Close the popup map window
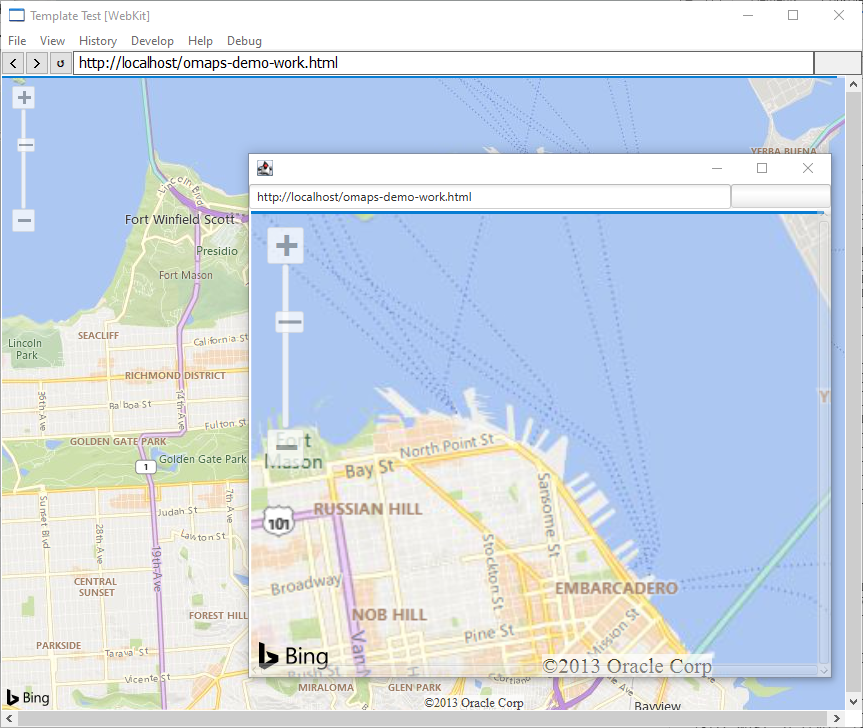Viewport: 863px width, 728px height. [x=807, y=168]
